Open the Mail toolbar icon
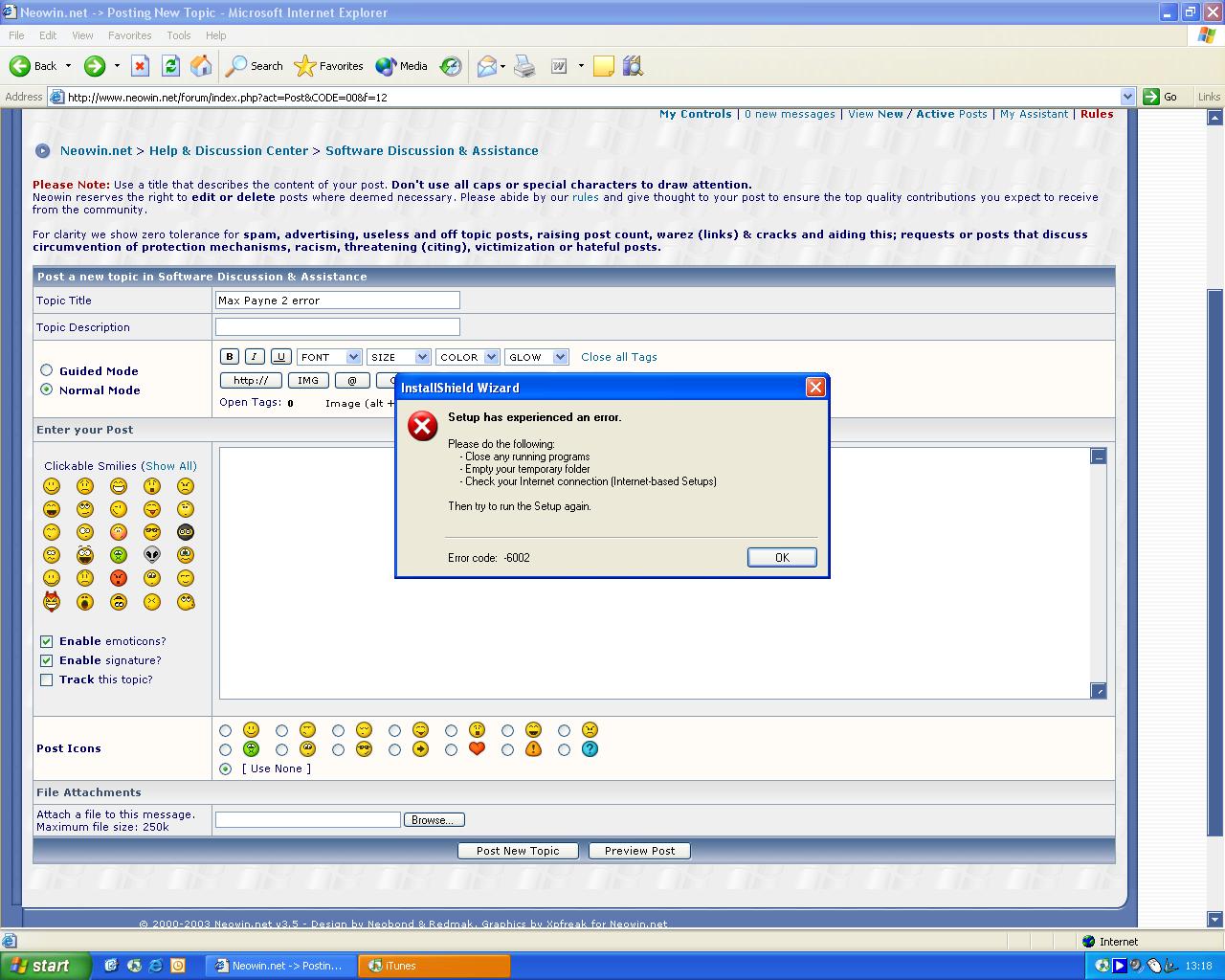The image size is (1225, 980). coord(487,66)
